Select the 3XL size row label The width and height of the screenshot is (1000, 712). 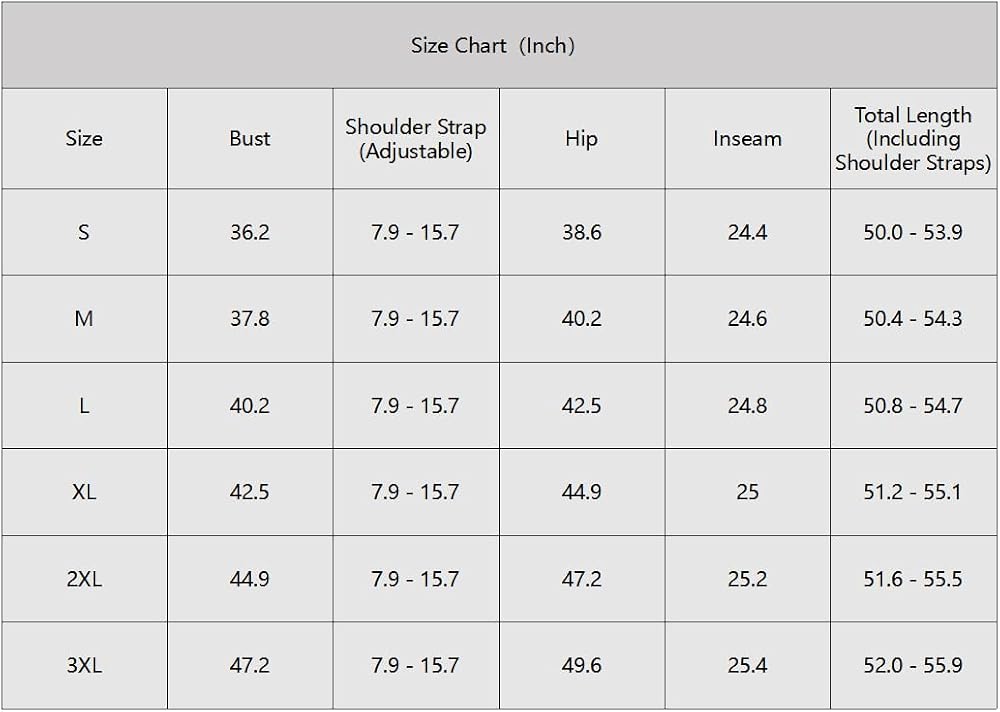click(84, 665)
